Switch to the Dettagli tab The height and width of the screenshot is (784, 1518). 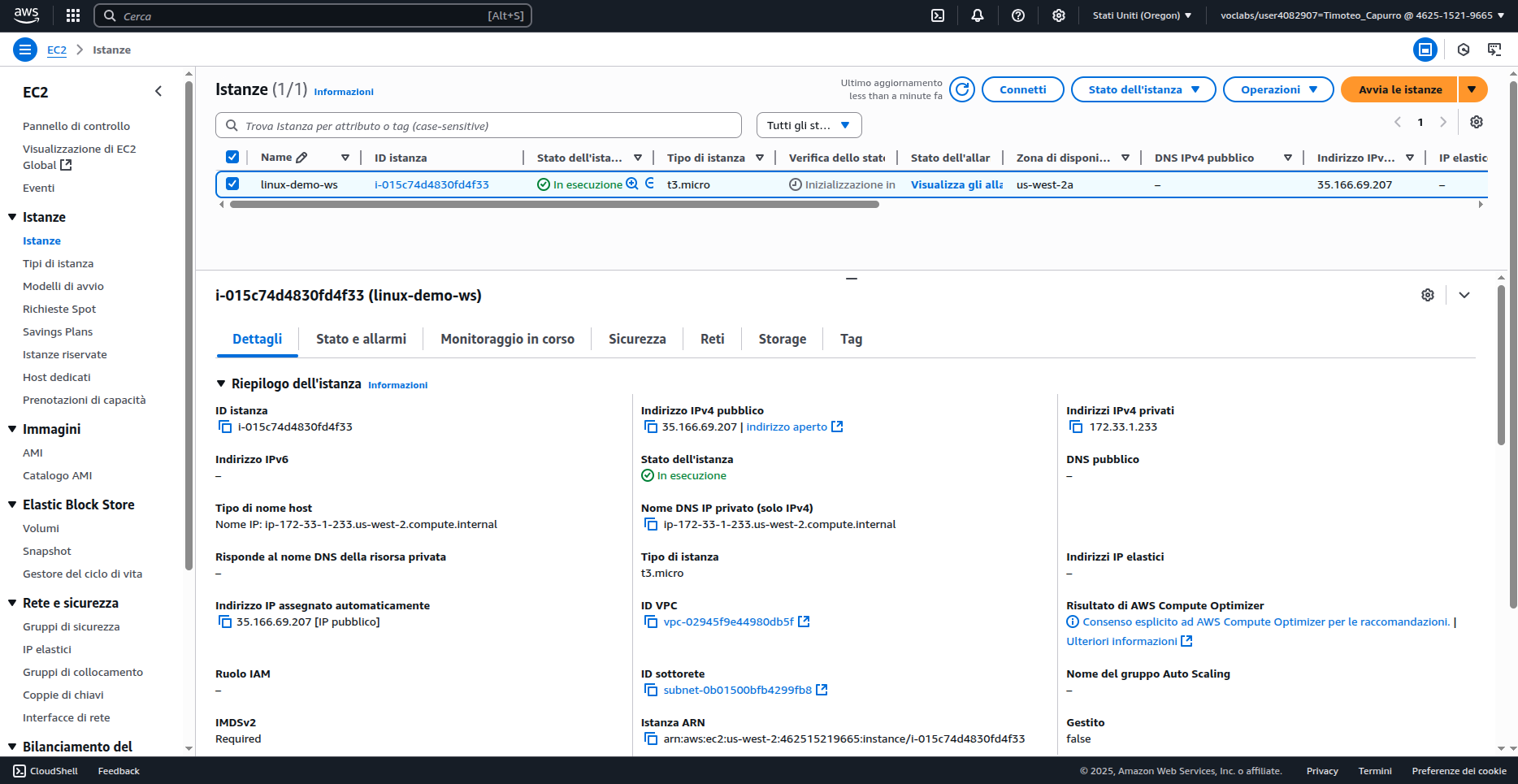coord(258,339)
